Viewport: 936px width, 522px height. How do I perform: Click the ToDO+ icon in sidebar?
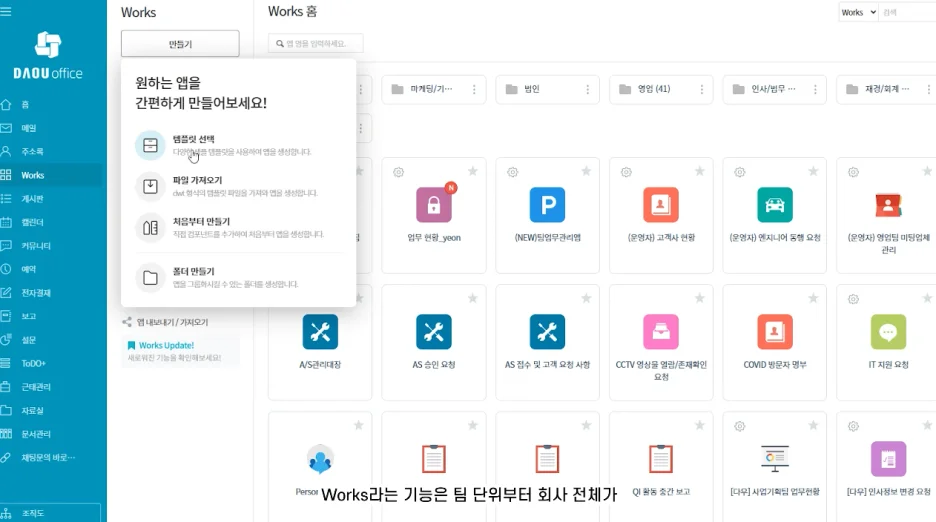pyautogui.click(x=6, y=363)
